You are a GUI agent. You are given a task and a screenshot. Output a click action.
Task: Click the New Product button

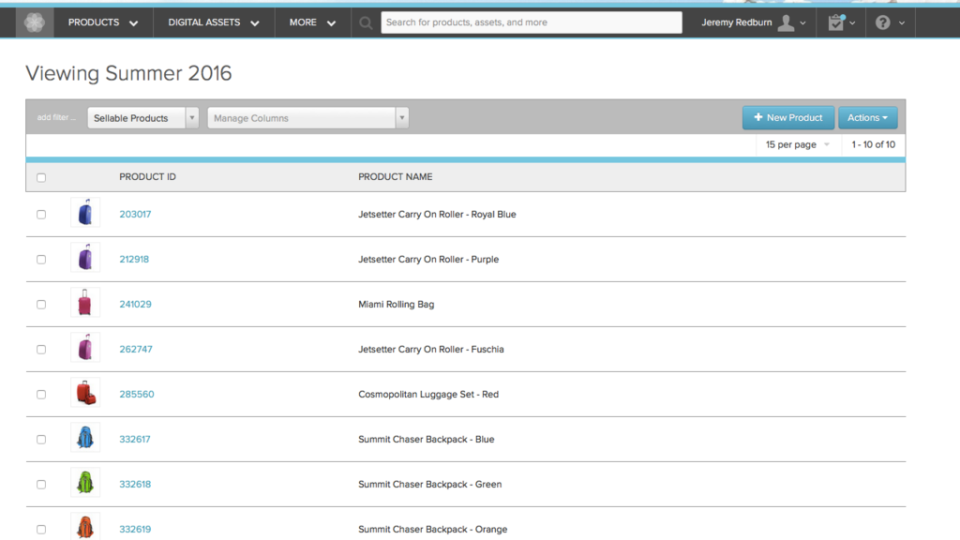pyautogui.click(x=788, y=118)
